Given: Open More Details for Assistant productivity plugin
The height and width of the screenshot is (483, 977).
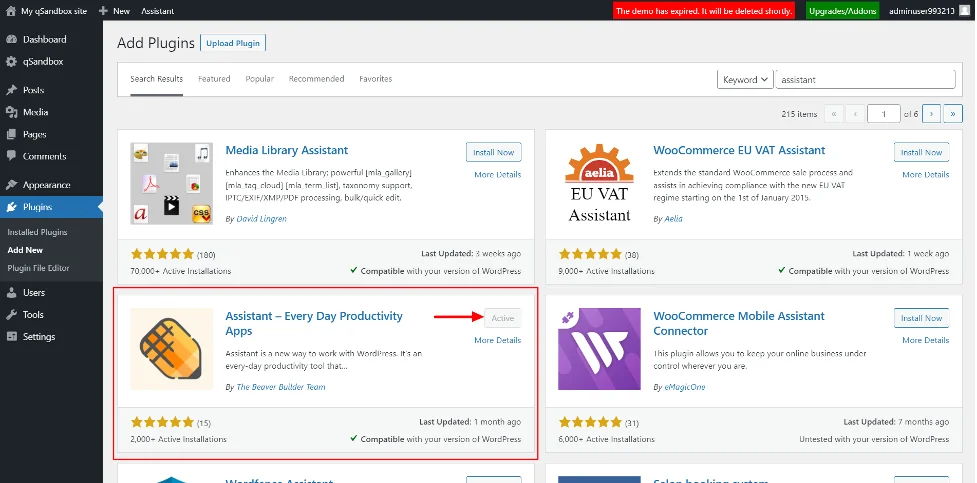Looking at the screenshot, I should pos(498,340).
